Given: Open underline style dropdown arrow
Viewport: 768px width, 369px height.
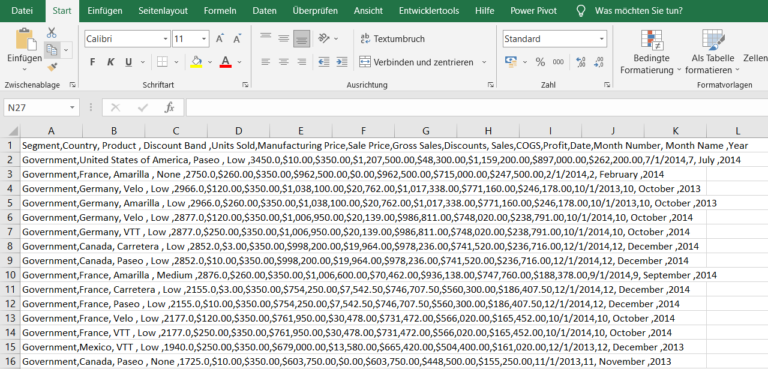Looking at the screenshot, I should pyautogui.click(x=143, y=62).
